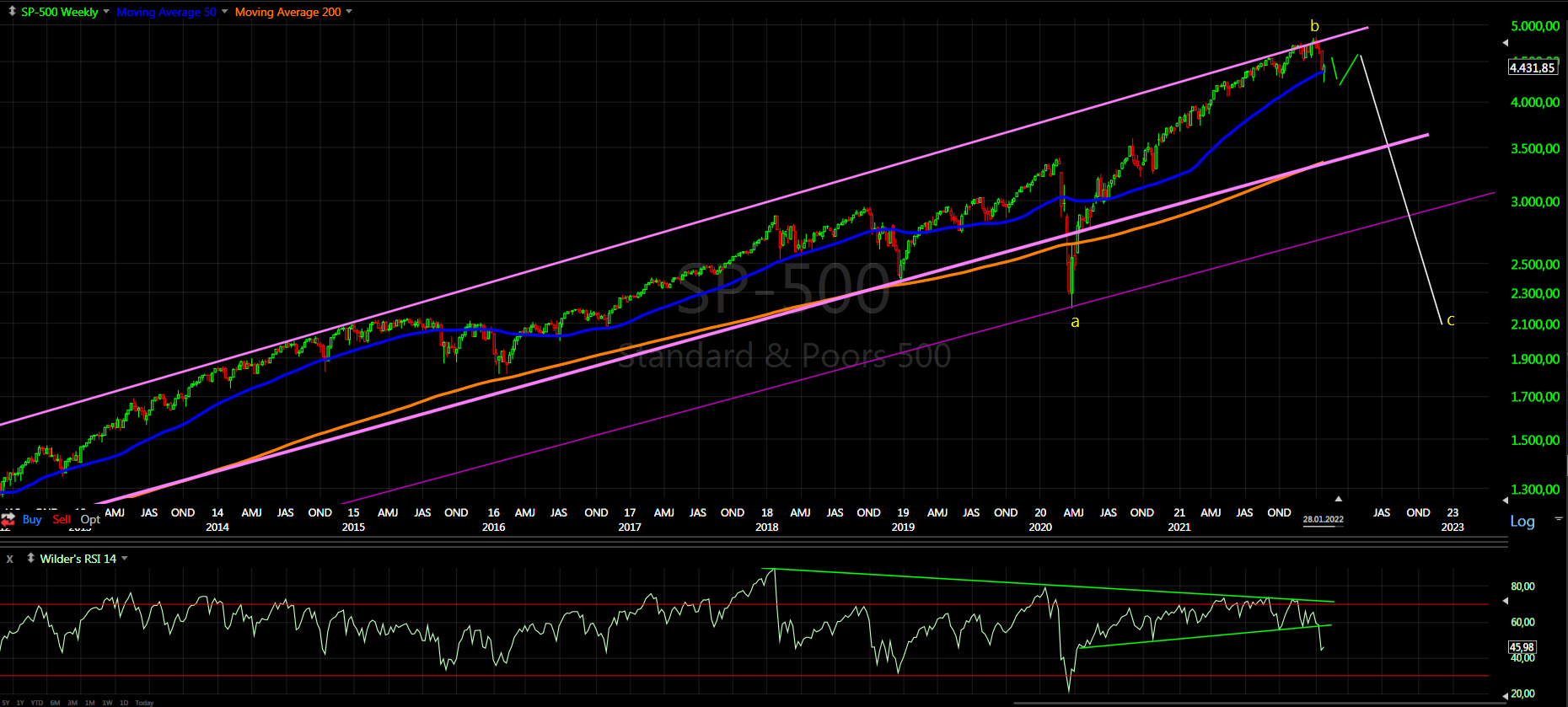Screen dimensions: 1568x707
Task: Click the 2020 year label on time axis
Action: pyautogui.click(x=1040, y=527)
